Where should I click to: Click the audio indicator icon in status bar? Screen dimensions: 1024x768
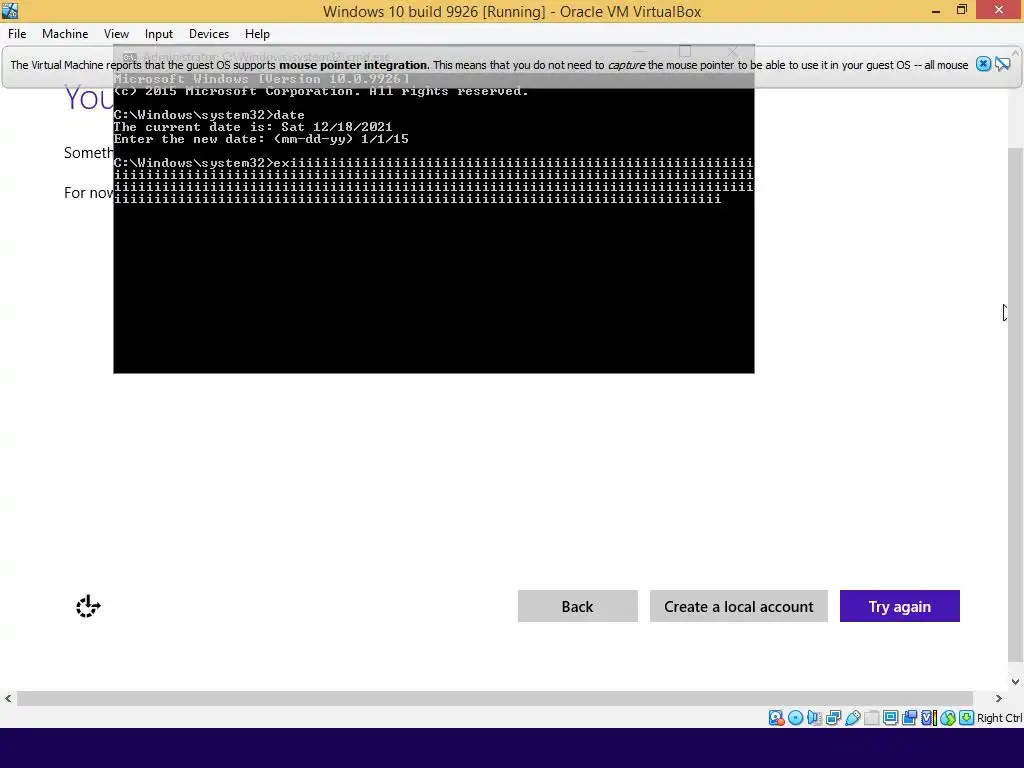click(814, 718)
